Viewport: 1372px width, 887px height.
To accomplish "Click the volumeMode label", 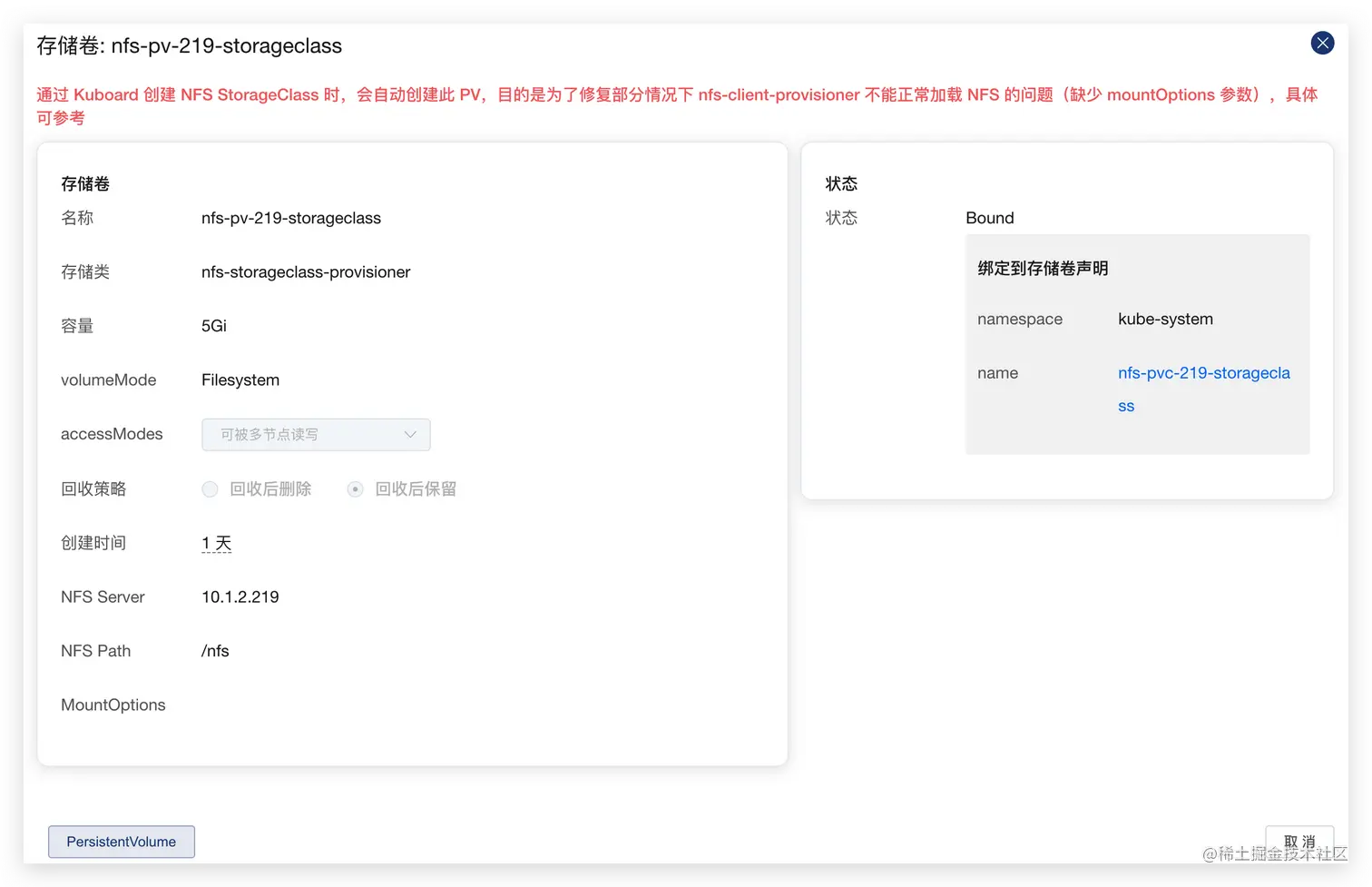I will click(x=108, y=380).
